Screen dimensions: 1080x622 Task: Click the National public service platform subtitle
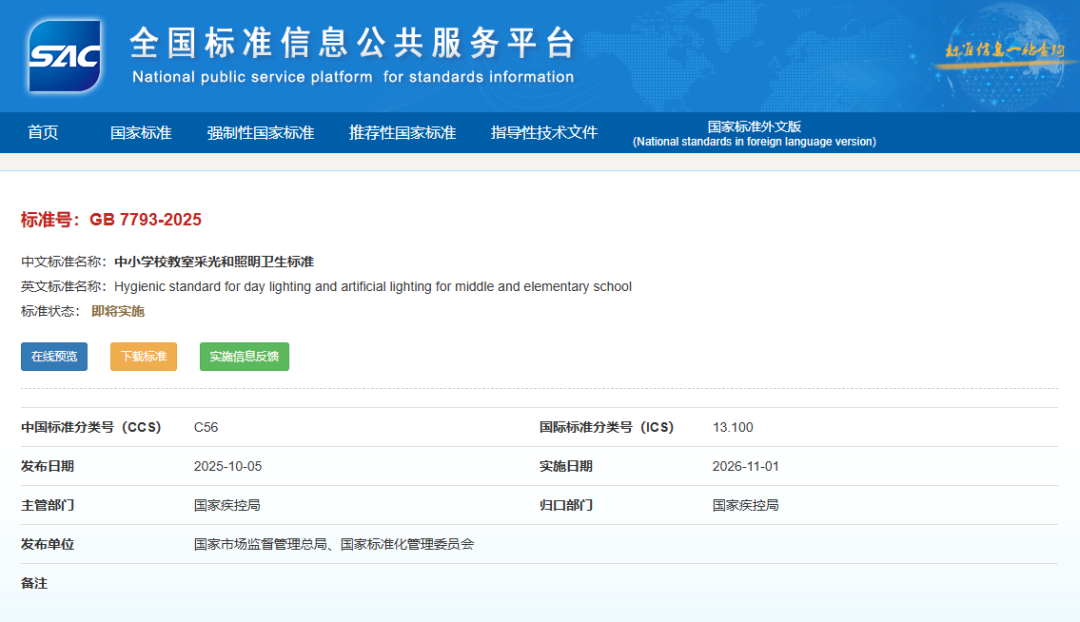pos(353,77)
